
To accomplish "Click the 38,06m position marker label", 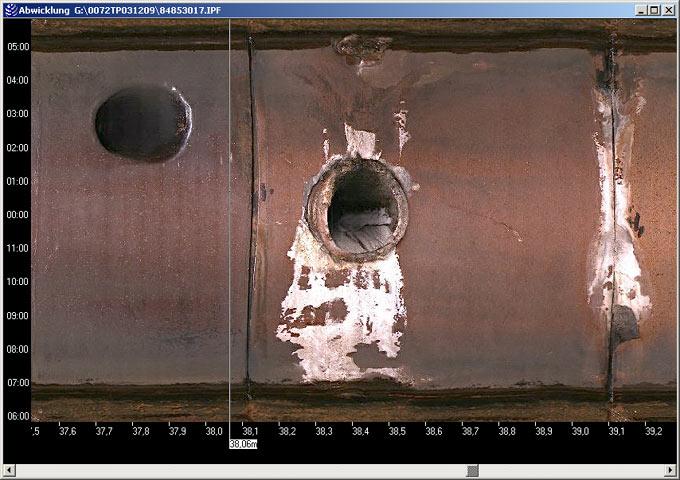I will [243, 443].
